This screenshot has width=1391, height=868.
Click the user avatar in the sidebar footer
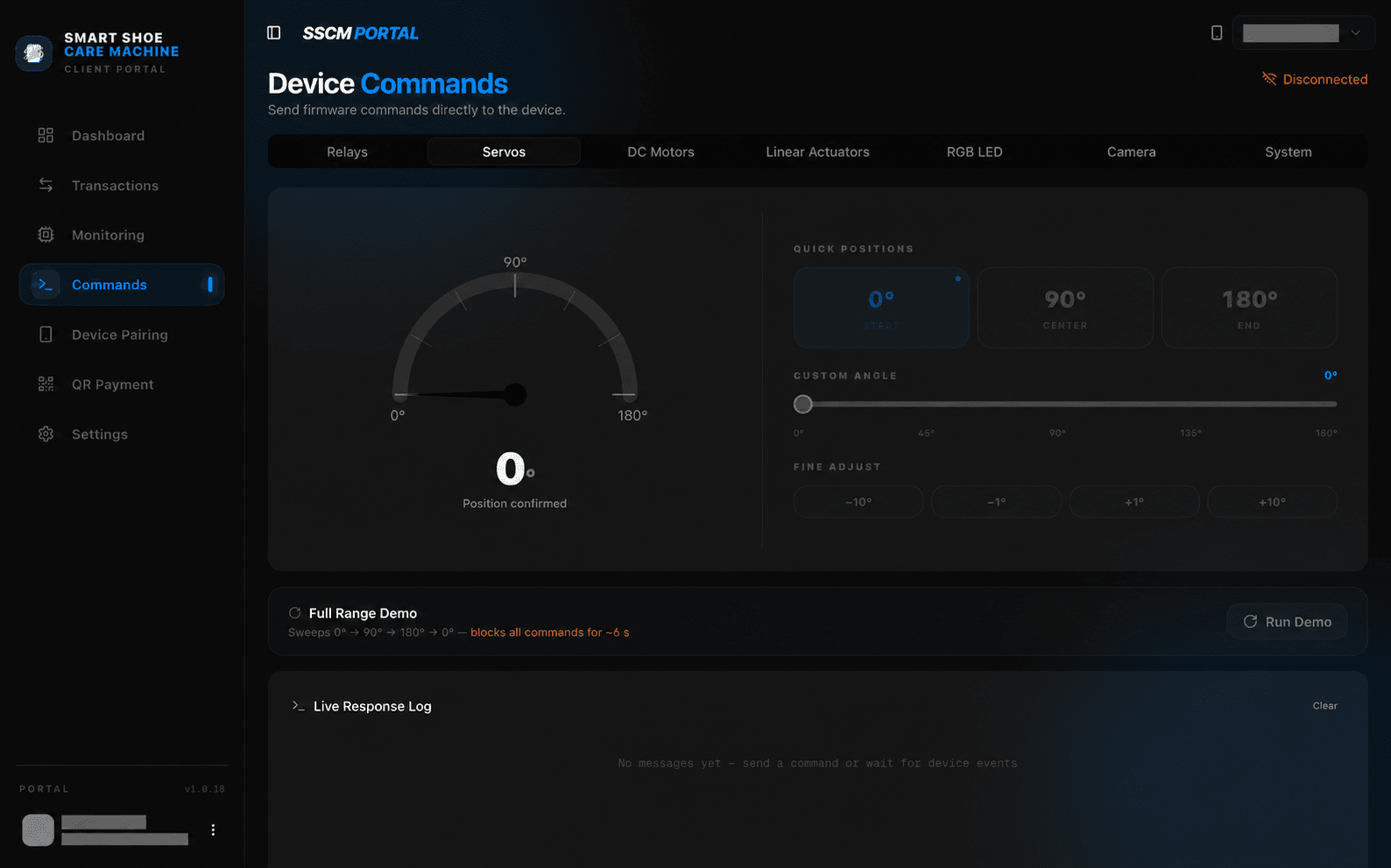(x=38, y=829)
